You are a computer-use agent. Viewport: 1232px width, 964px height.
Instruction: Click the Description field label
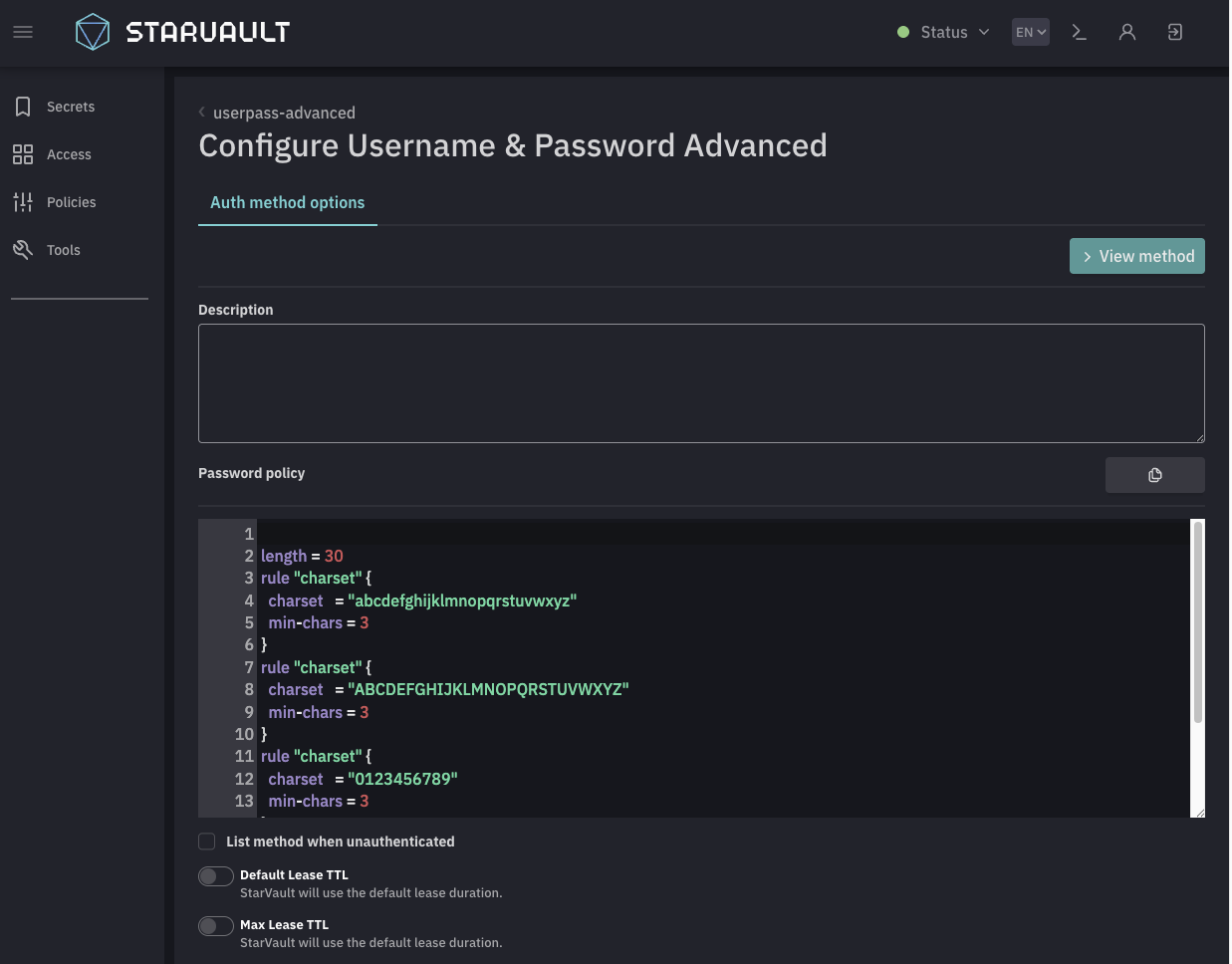tap(236, 310)
